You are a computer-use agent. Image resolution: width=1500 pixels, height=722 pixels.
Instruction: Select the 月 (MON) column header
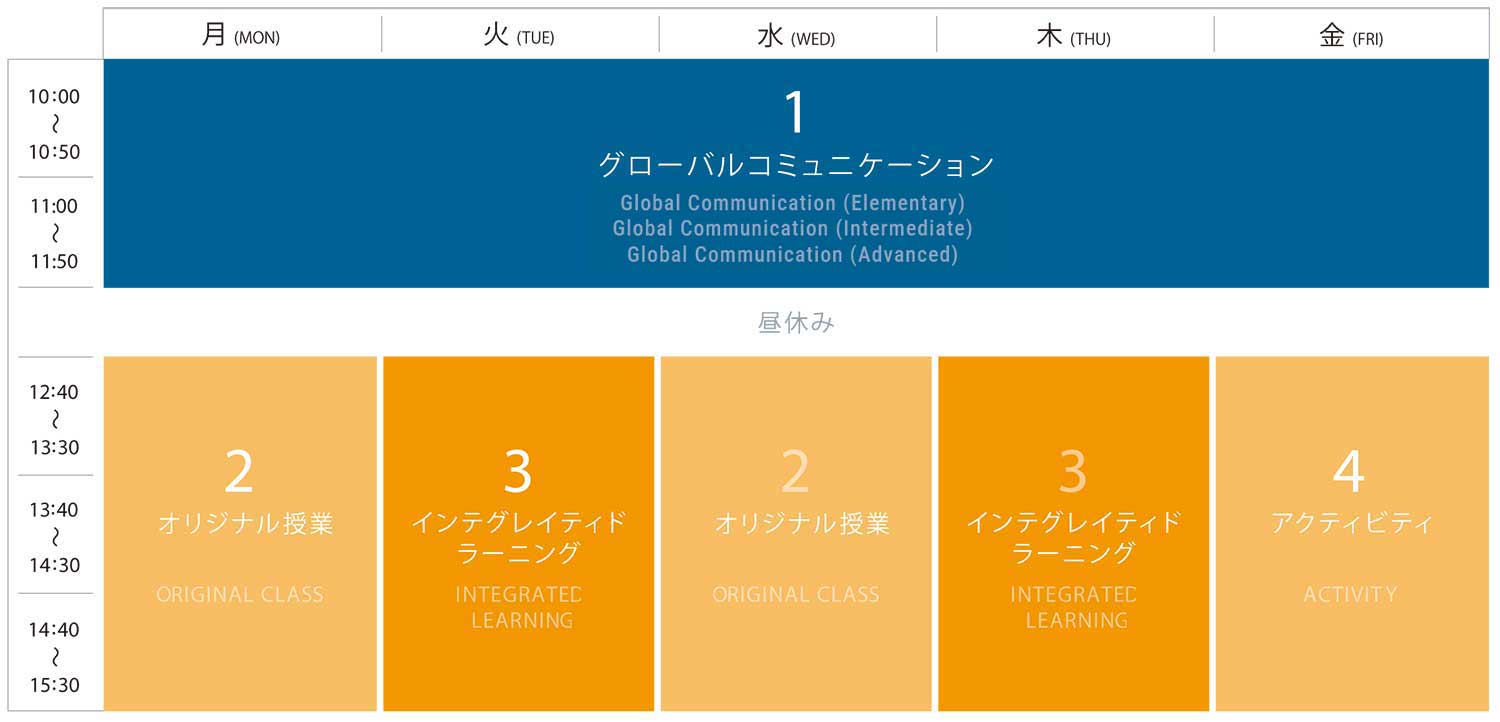pyautogui.click(x=242, y=34)
